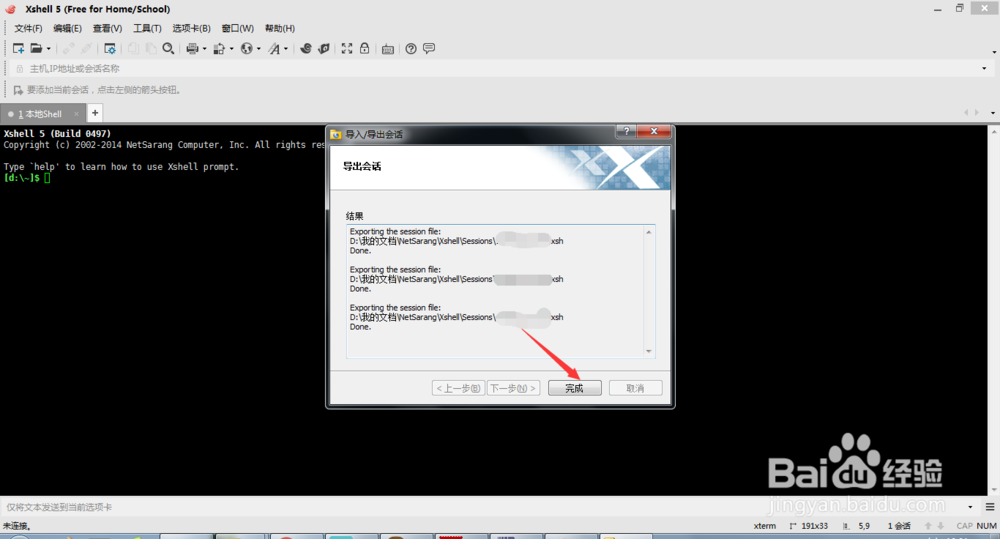Click the dialog help question mark button
Image resolution: width=1000 pixels, height=539 pixels.
pyautogui.click(x=626, y=131)
